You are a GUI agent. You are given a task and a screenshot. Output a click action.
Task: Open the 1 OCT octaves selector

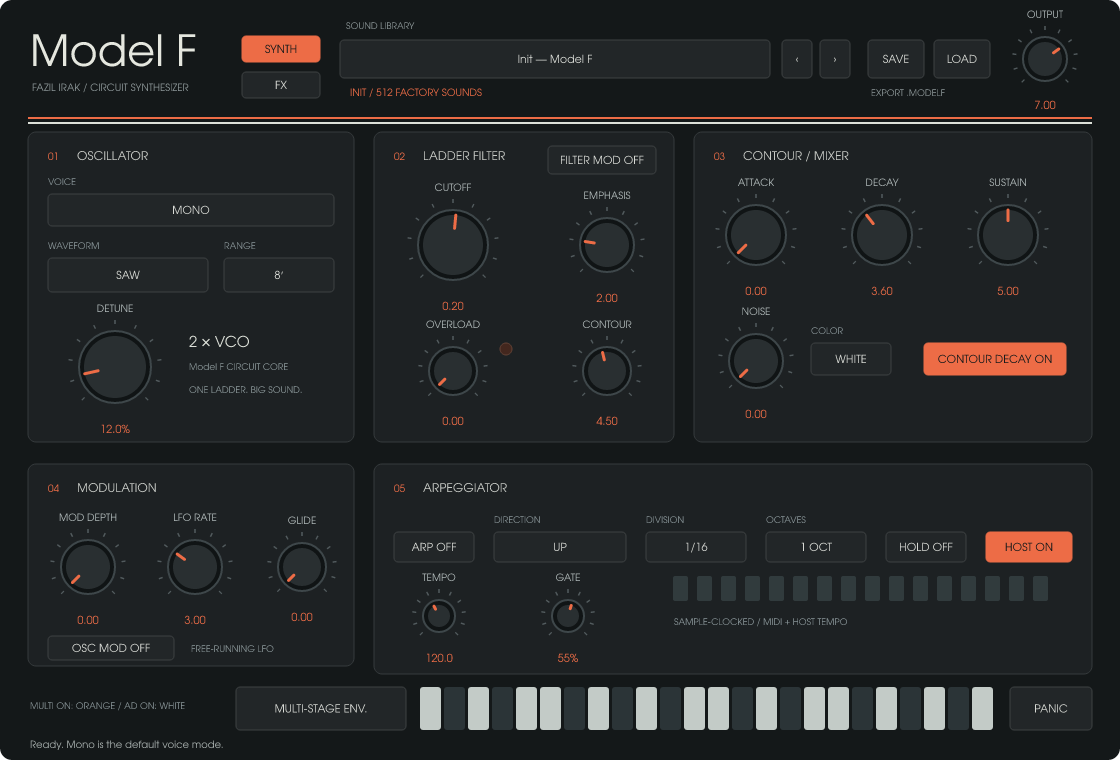tap(816, 547)
